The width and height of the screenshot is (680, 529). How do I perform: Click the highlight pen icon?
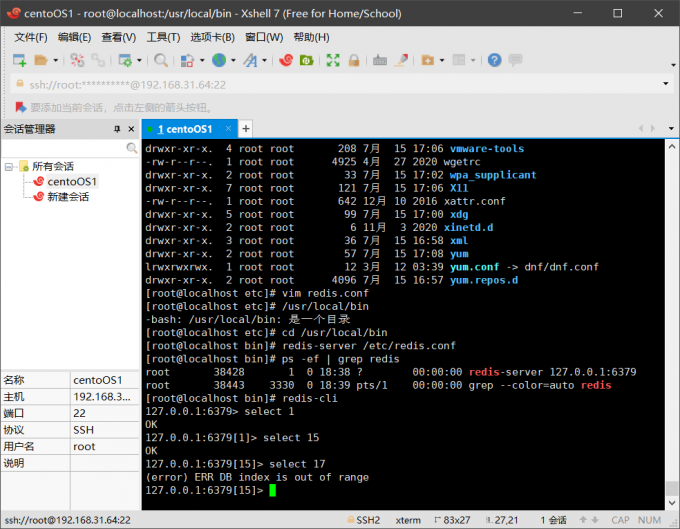pyautogui.click(x=401, y=60)
